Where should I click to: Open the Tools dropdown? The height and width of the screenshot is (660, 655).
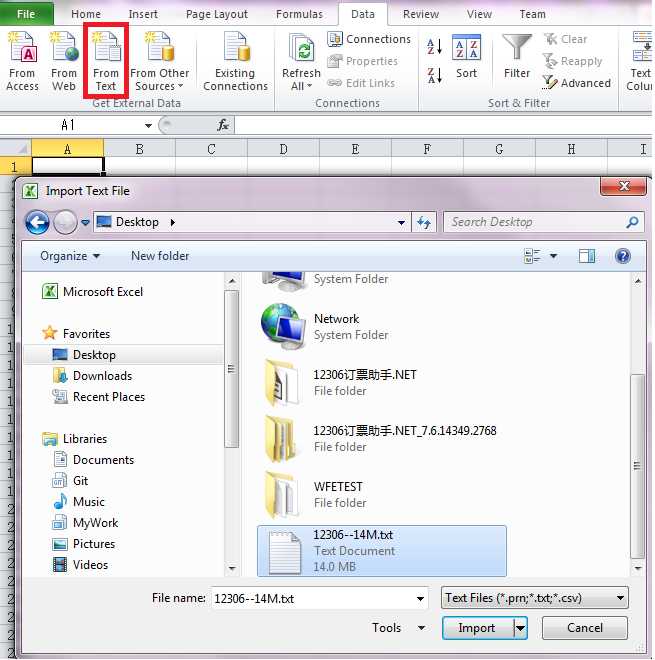(397, 628)
